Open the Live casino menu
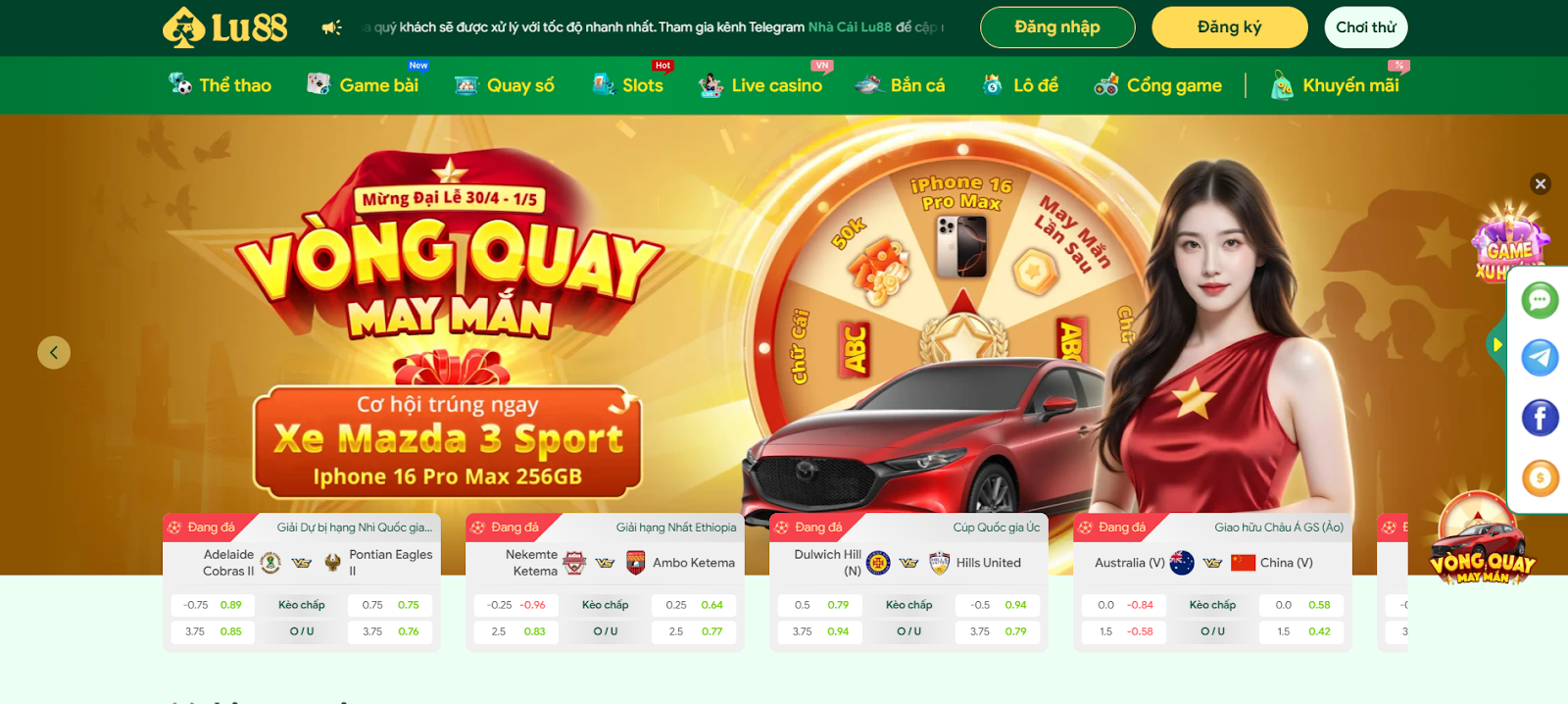Screen dimensions: 1568x704 [x=760, y=85]
